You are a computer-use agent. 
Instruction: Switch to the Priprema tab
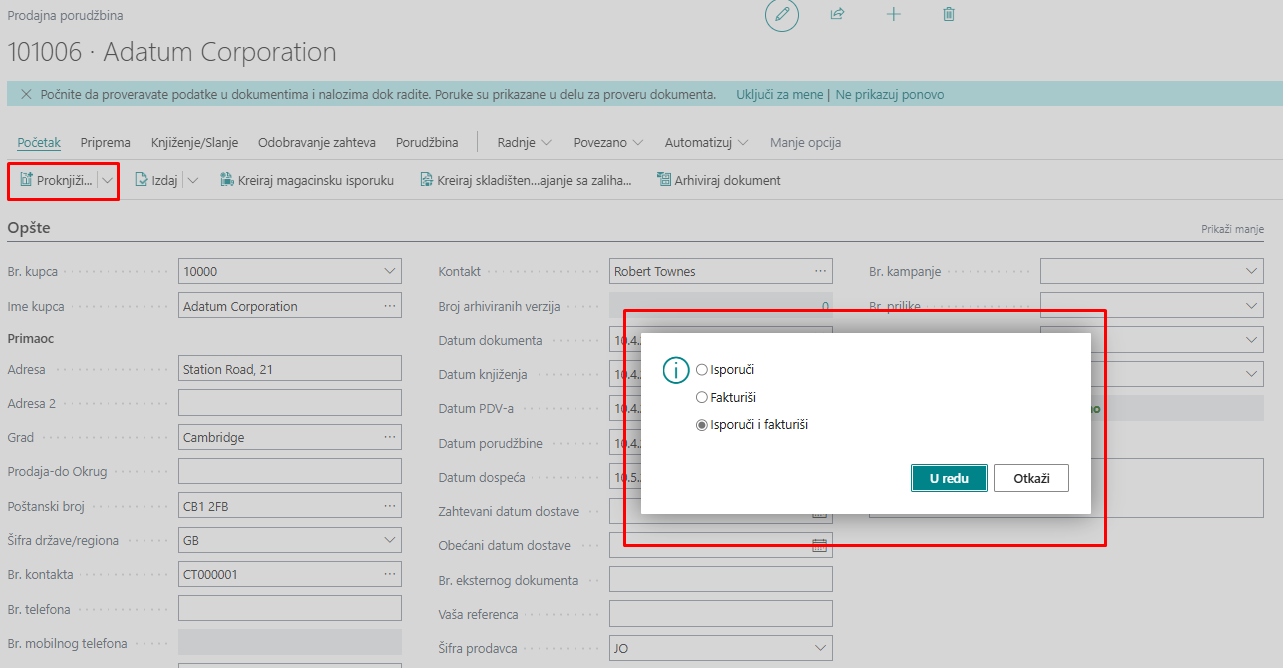tap(106, 143)
